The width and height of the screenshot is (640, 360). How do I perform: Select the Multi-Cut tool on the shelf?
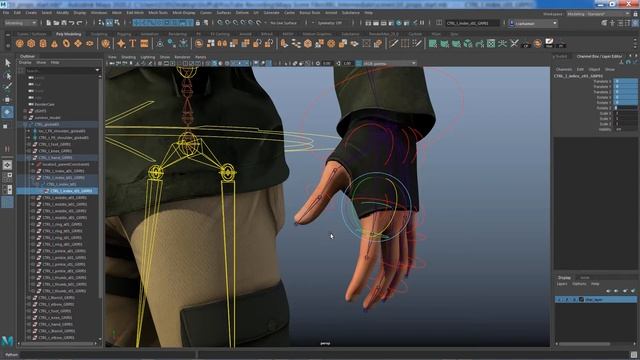tap(393, 43)
